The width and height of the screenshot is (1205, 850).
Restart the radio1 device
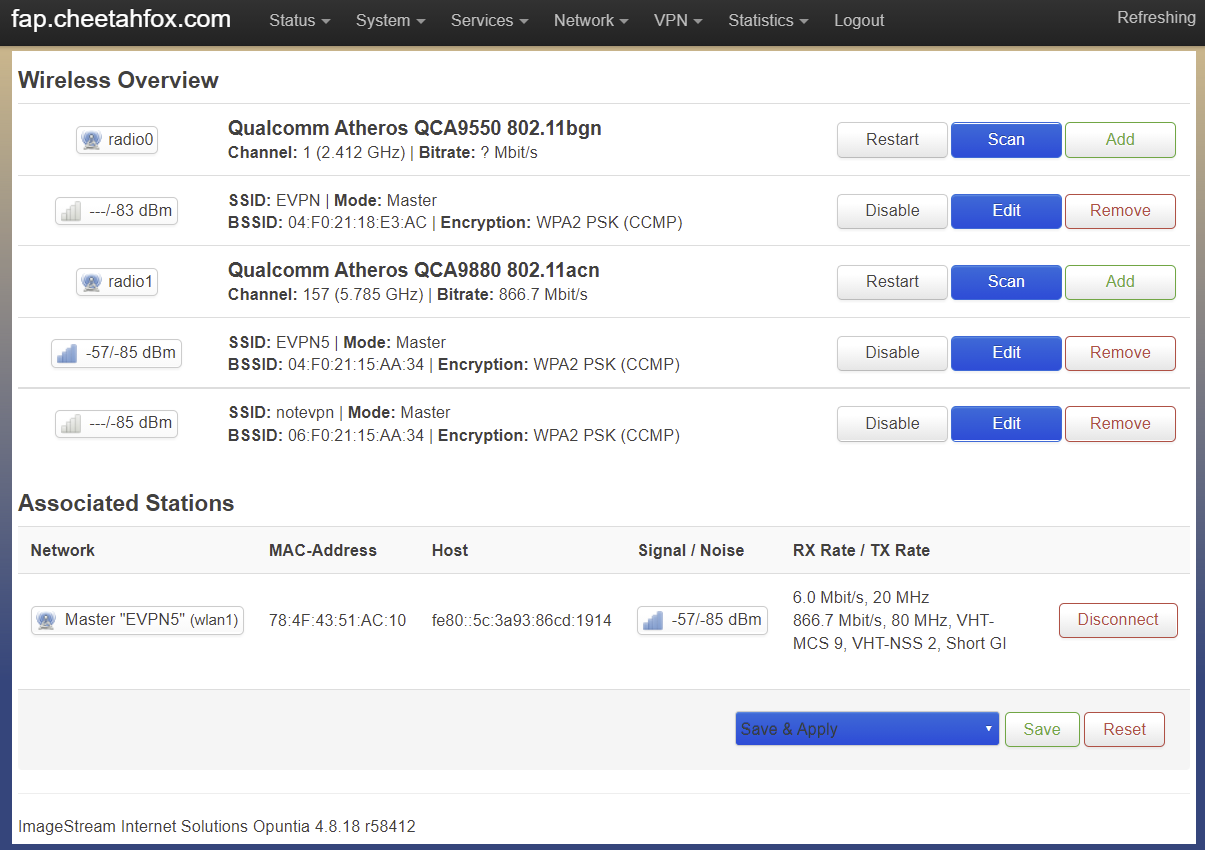click(x=892, y=282)
